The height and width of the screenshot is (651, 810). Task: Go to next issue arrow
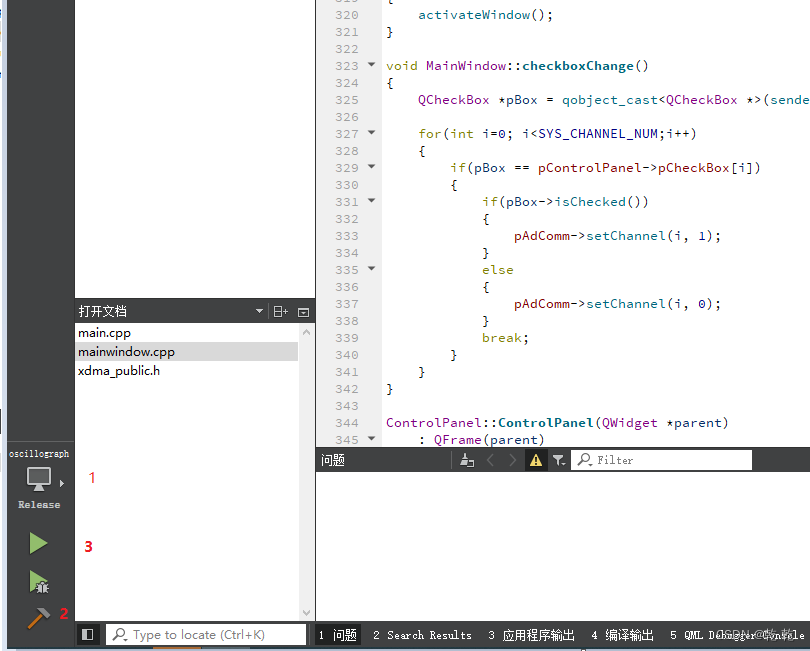(512, 460)
